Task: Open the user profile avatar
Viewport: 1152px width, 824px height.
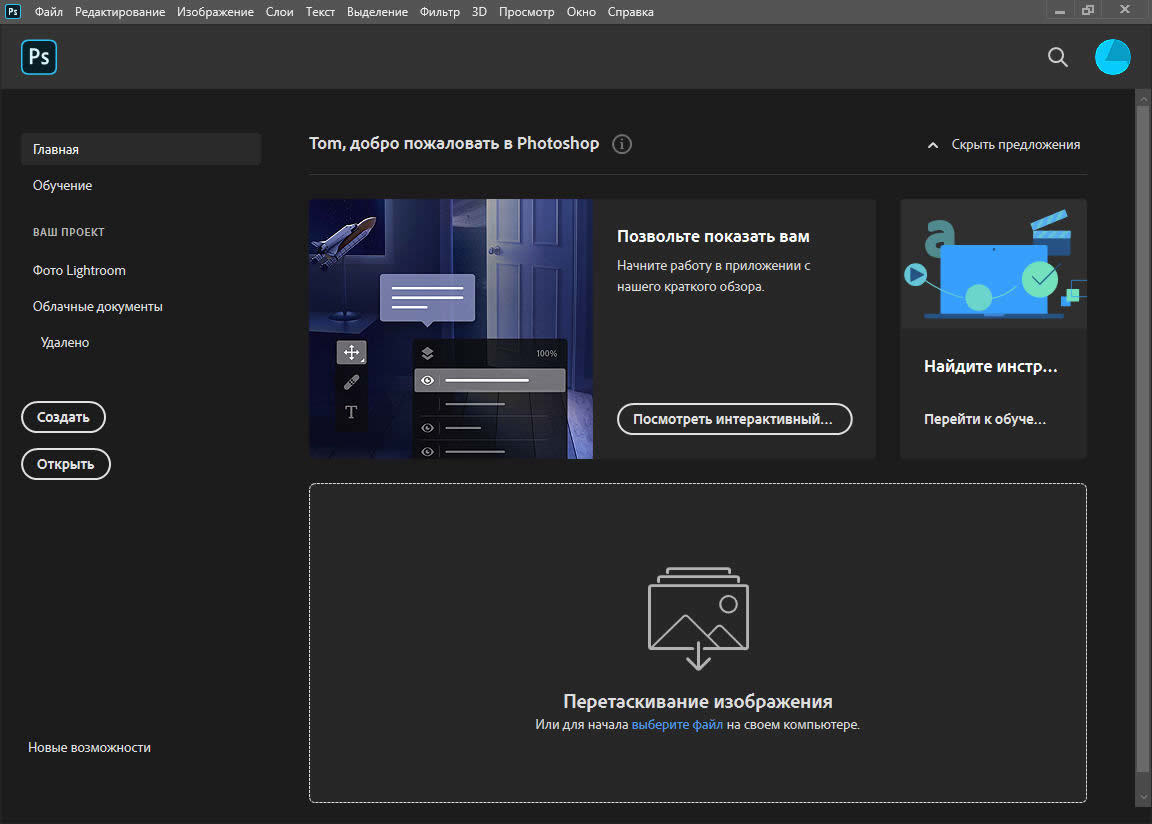Action: tap(1112, 57)
